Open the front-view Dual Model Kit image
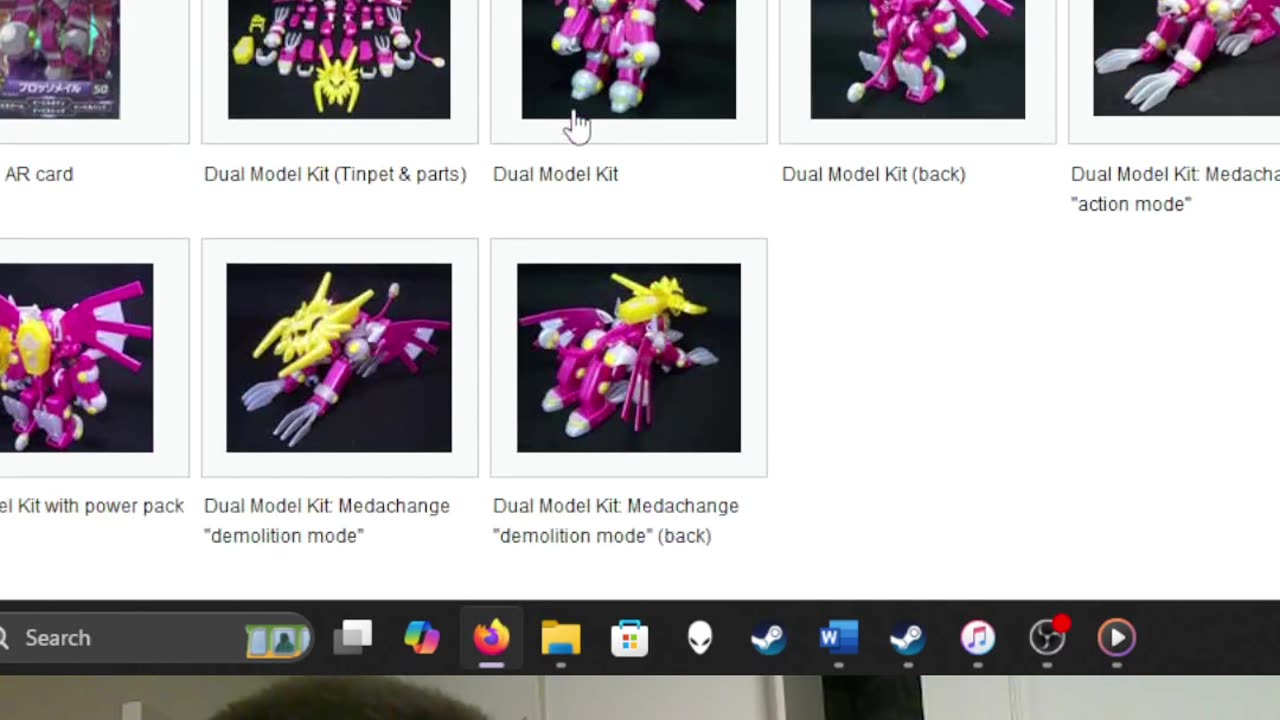 (x=629, y=59)
